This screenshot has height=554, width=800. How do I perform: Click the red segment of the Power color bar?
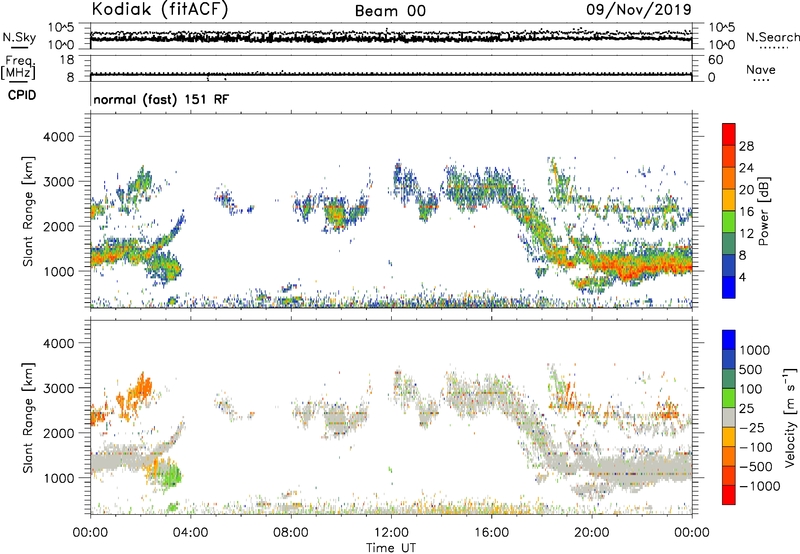tap(729, 134)
